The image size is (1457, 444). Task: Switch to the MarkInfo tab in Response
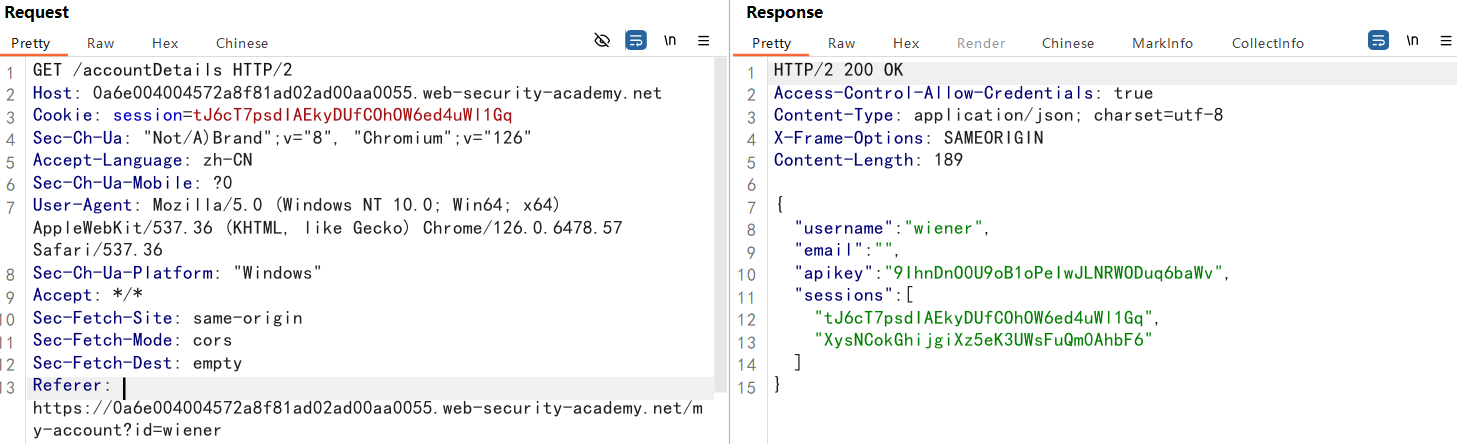coord(1162,43)
